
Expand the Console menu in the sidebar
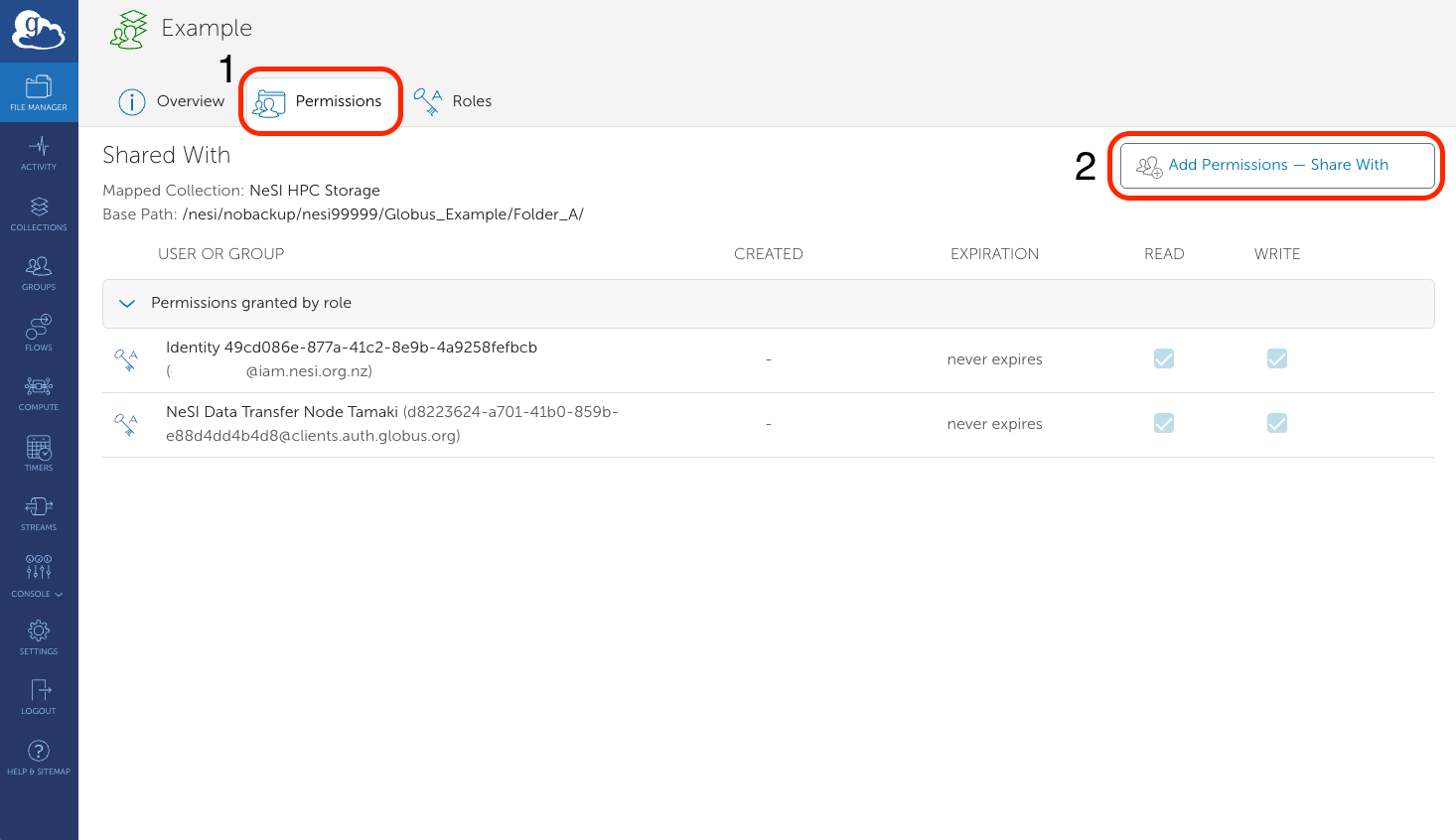coord(39,575)
